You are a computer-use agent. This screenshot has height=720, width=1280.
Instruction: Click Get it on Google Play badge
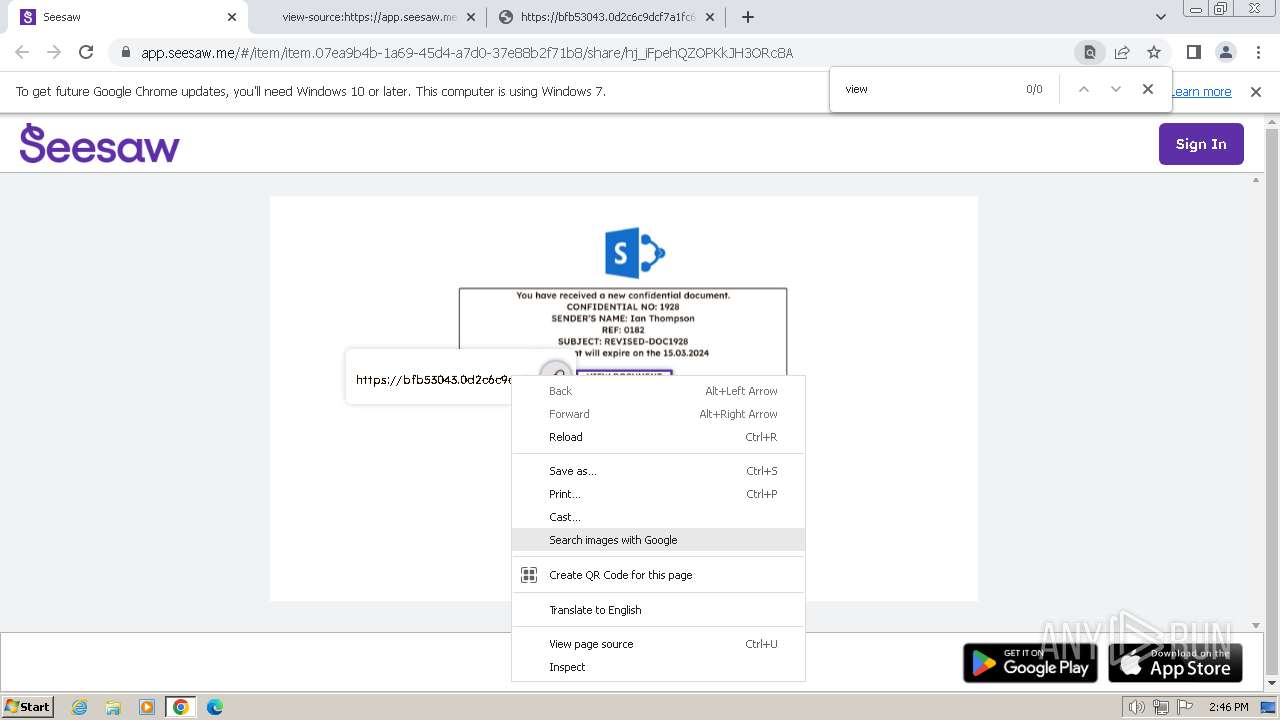(x=1030, y=662)
